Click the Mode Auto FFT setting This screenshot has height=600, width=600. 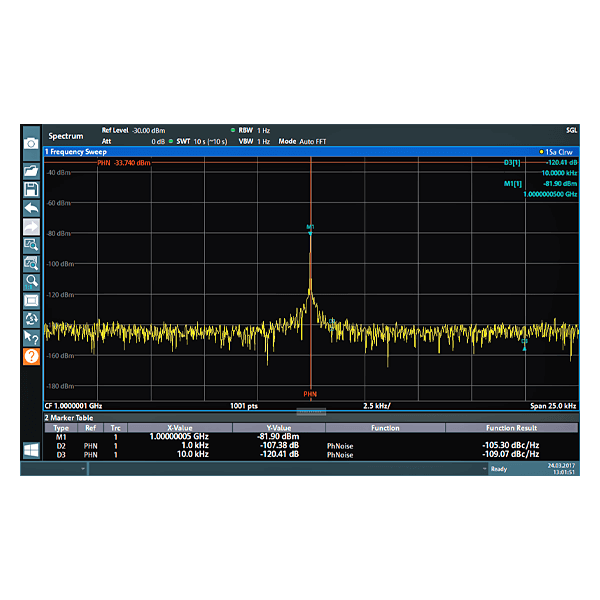302,142
